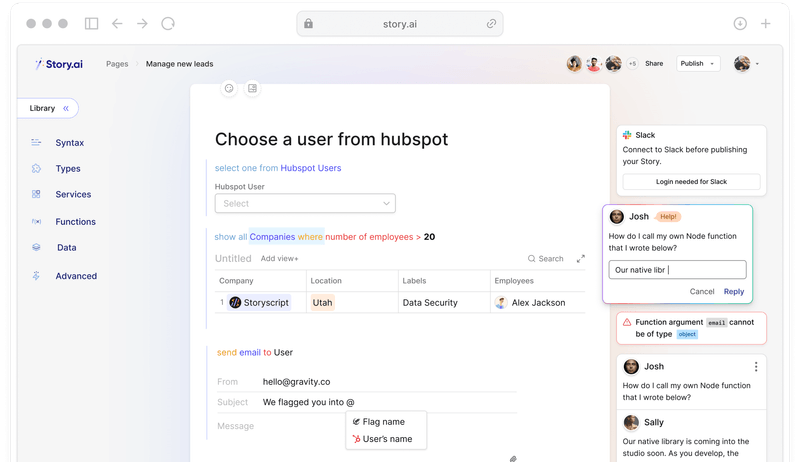Click the attachment paperclip icon
The width and height of the screenshot is (800, 462).
coord(513,458)
